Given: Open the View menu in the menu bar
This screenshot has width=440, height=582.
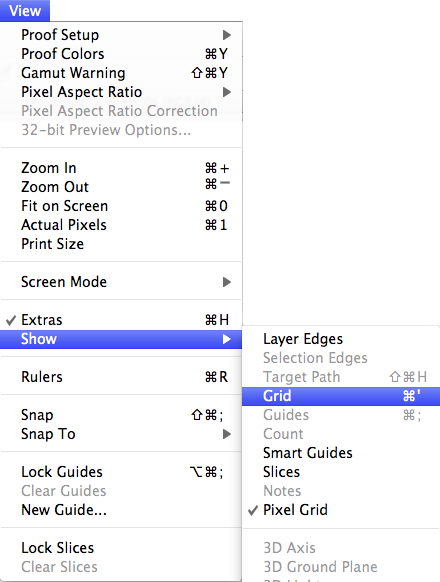Looking at the screenshot, I should (25, 11).
